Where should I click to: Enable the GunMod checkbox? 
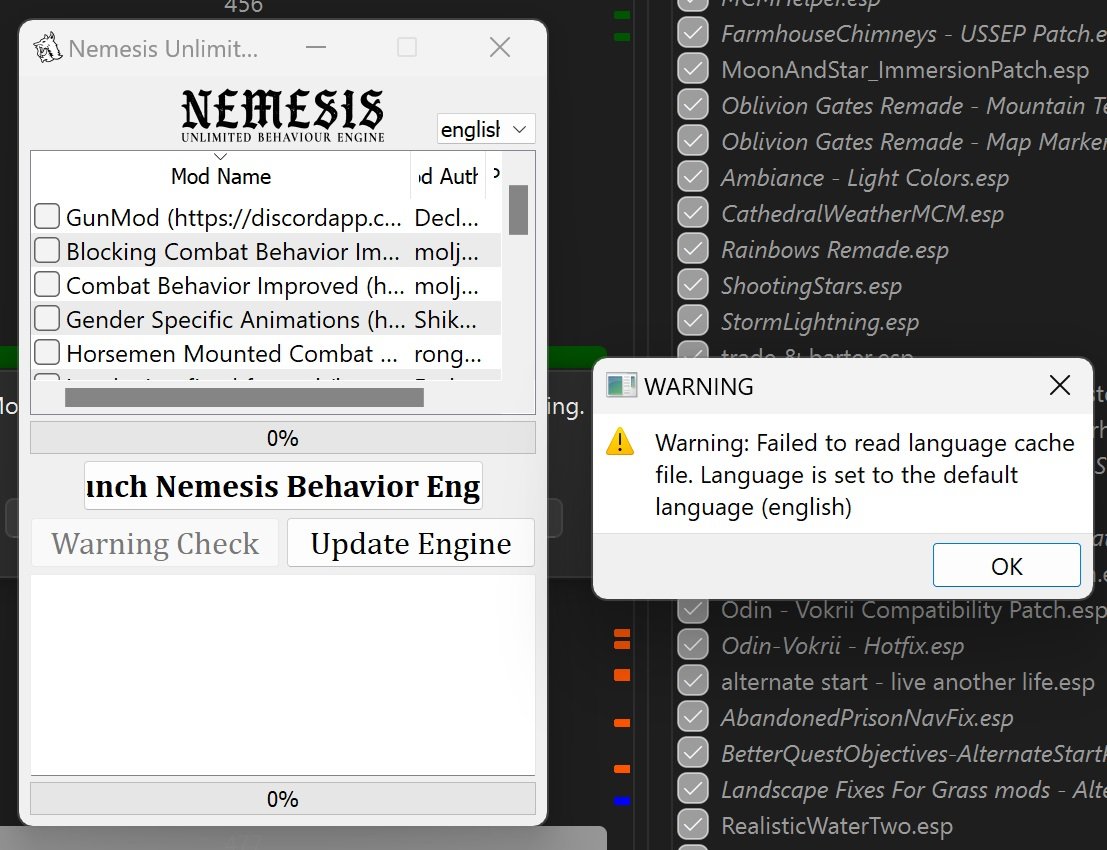(x=47, y=217)
